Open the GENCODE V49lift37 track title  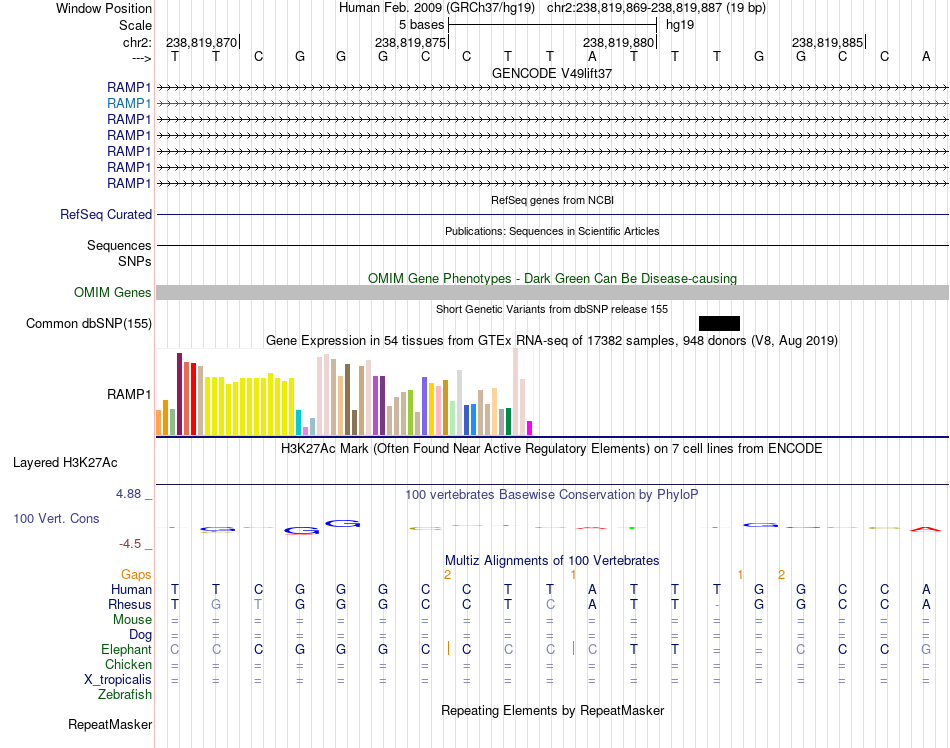552,73
